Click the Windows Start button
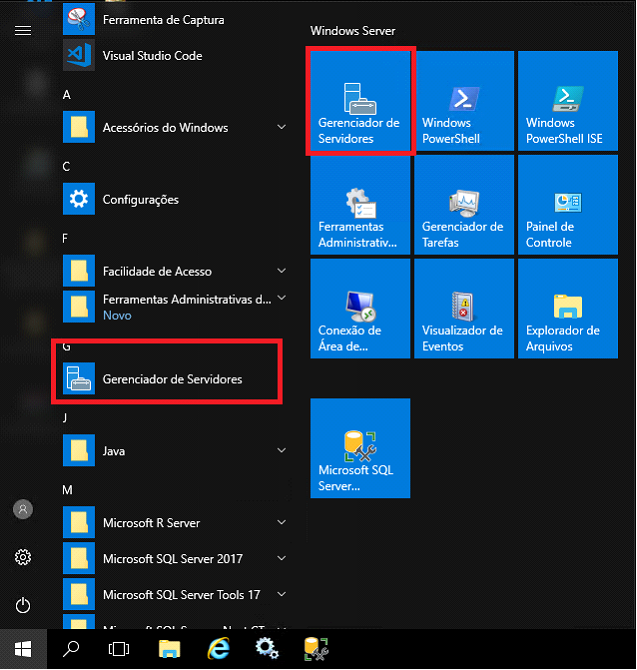Screen dimensions: 637x670 point(23,649)
